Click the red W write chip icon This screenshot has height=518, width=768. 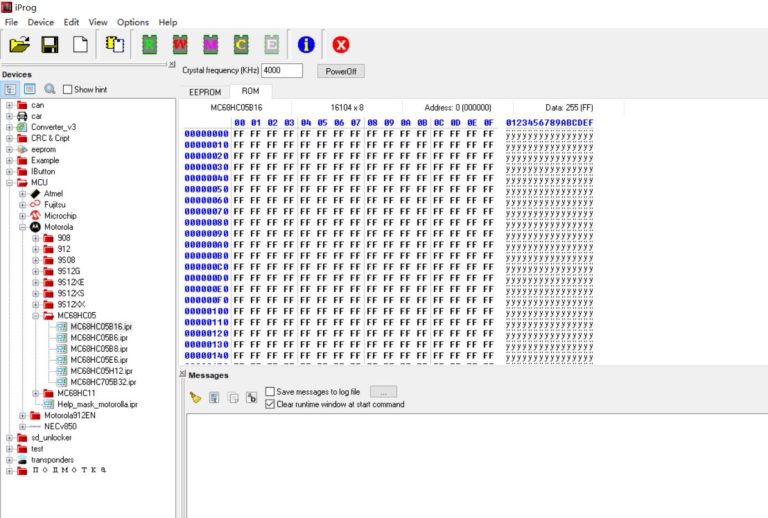pos(180,45)
